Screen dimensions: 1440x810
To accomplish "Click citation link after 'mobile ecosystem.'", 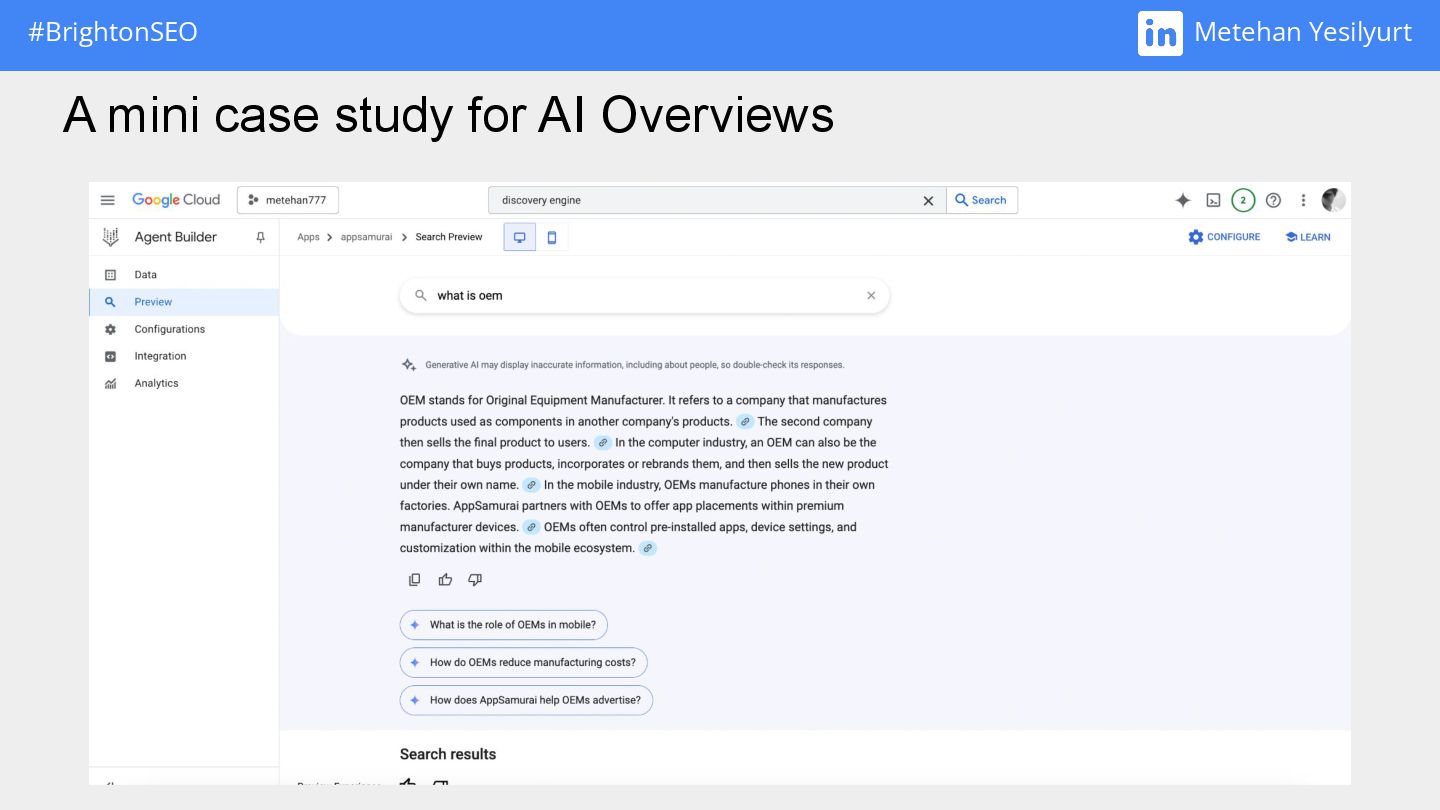I will (x=648, y=548).
